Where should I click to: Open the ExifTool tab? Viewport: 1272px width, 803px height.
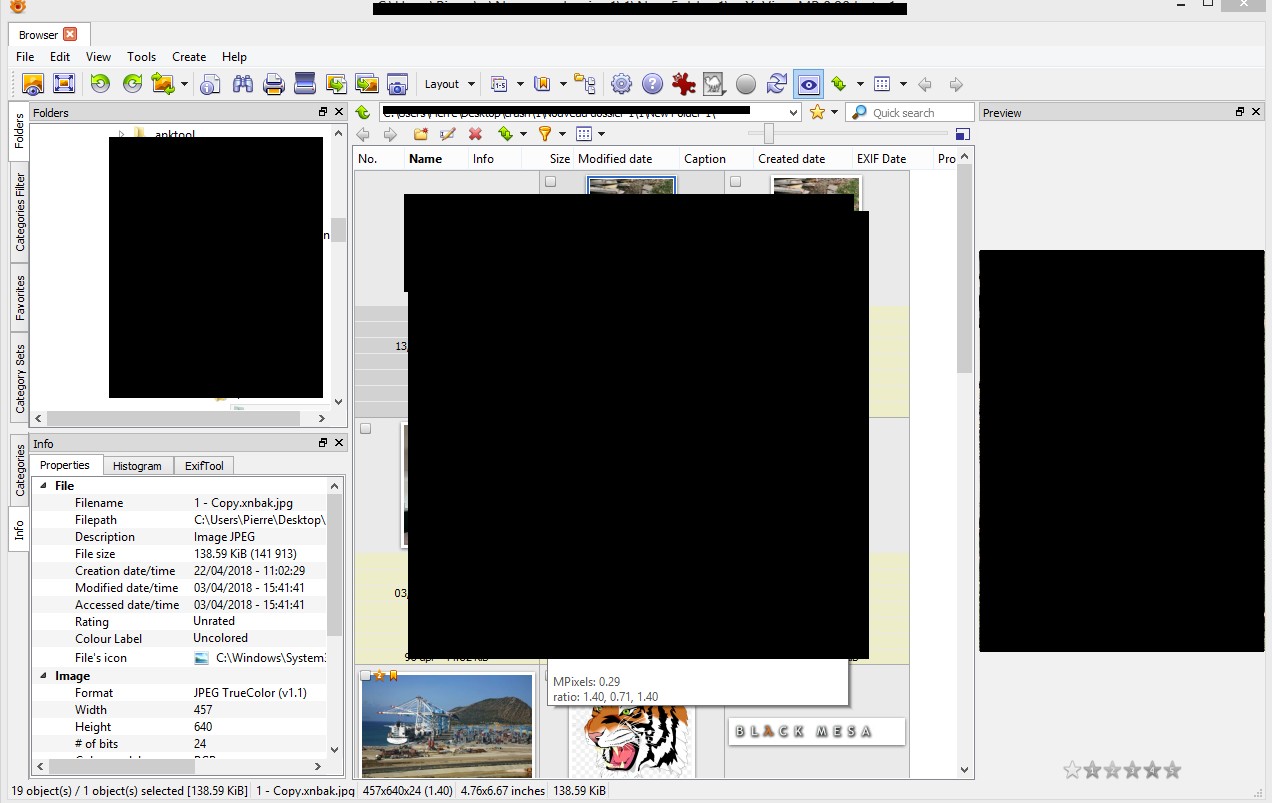tap(204, 466)
